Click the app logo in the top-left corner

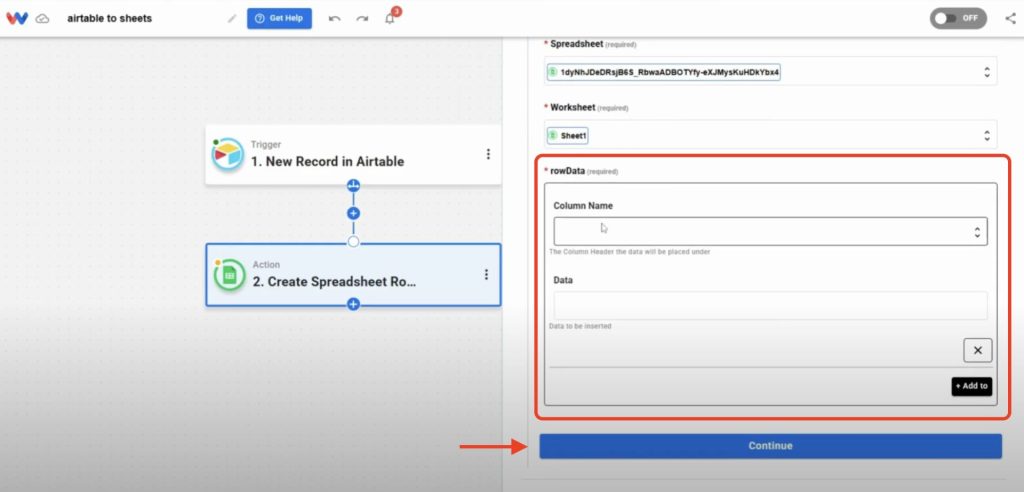click(17, 18)
